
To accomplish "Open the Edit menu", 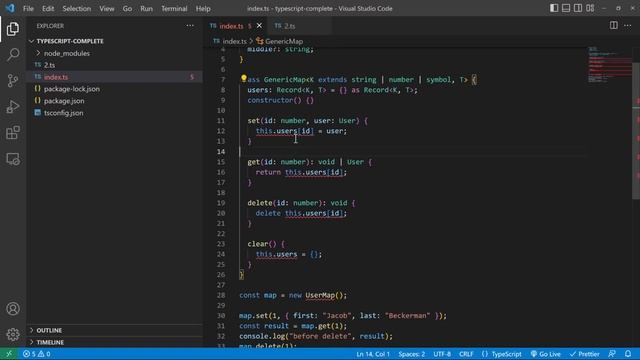I will pyautogui.click(x=48, y=9).
